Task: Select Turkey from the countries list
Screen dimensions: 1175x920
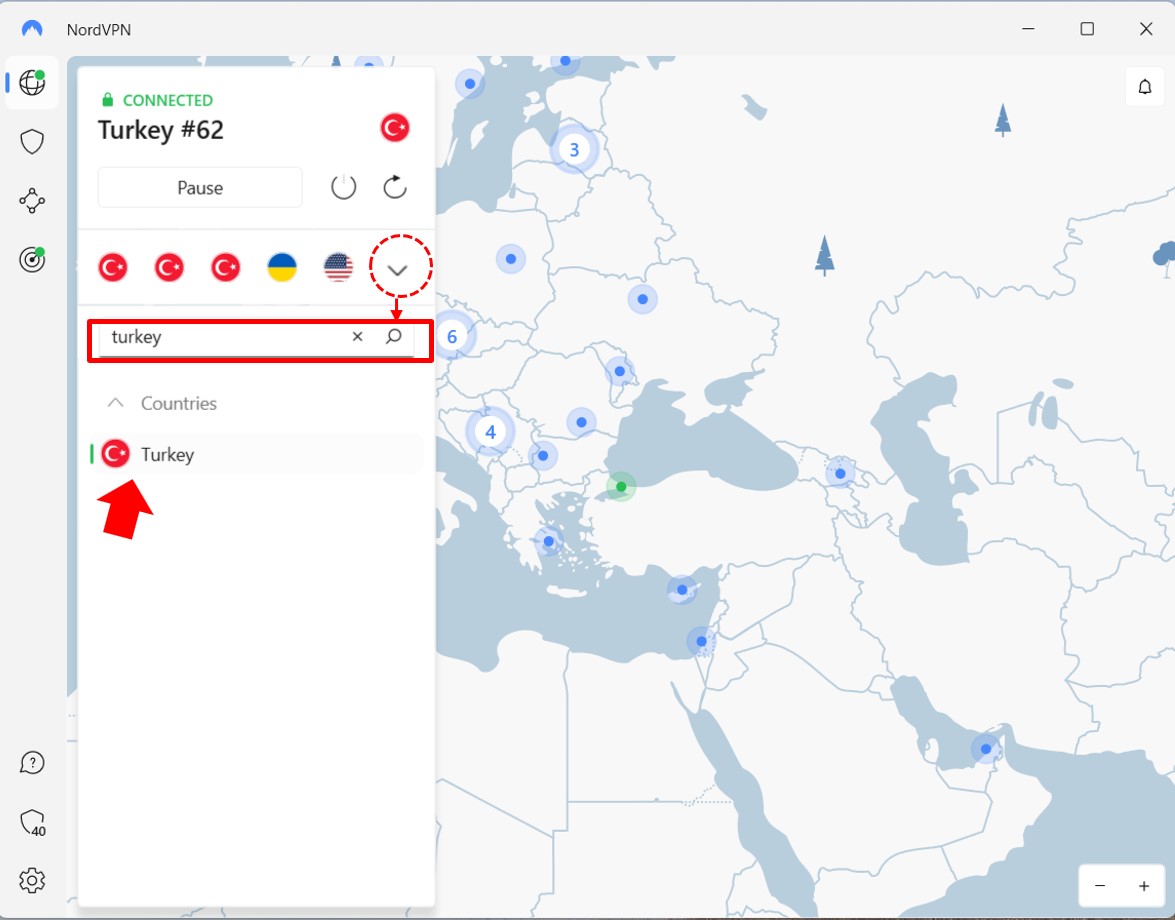Action: (167, 454)
